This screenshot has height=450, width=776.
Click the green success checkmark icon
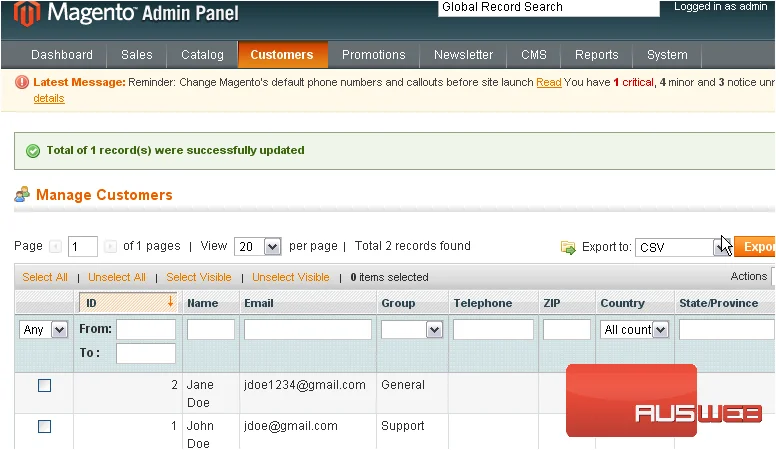tap(33, 151)
